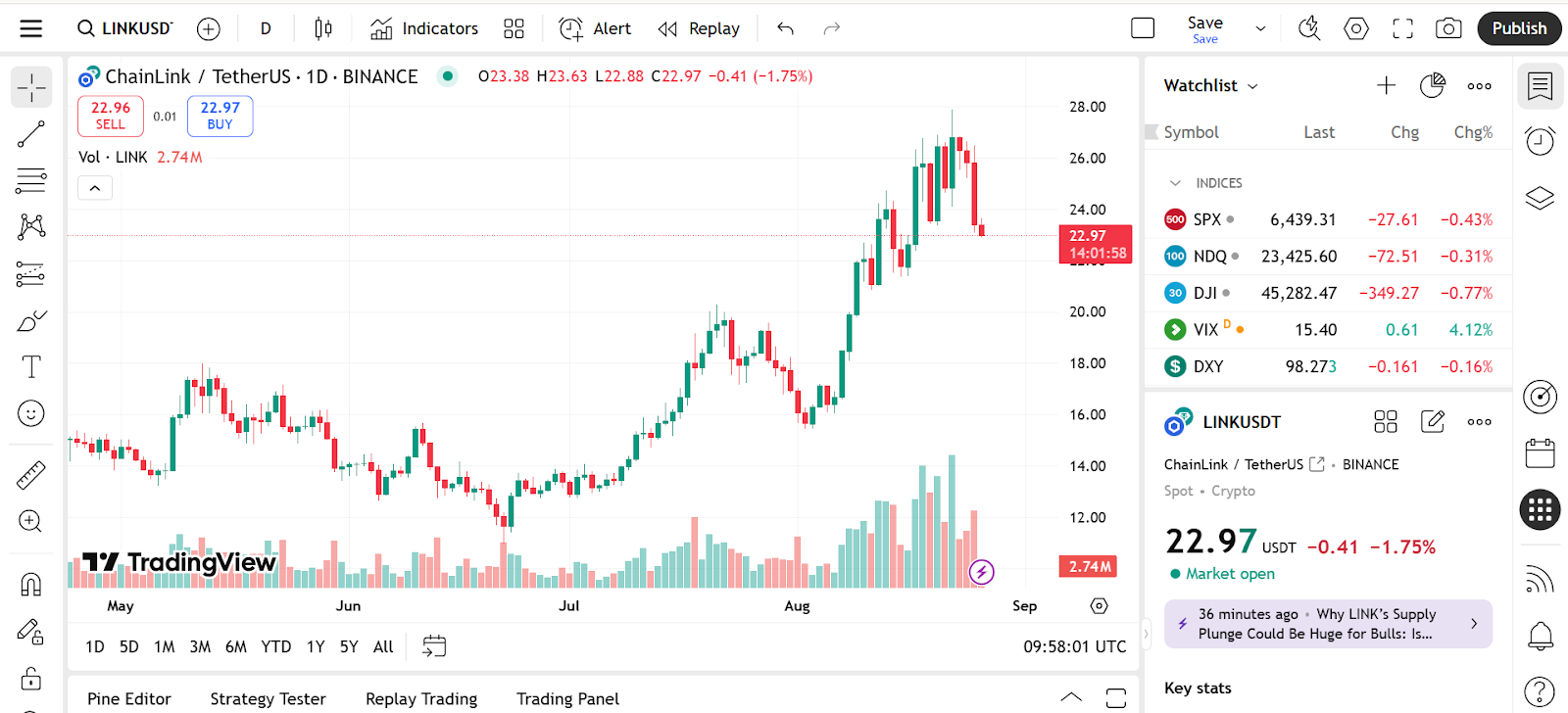Image resolution: width=1568 pixels, height=713 pixels.
Task: Set time range to 3M
Action: pyautogui.click(x=200, y=646)
